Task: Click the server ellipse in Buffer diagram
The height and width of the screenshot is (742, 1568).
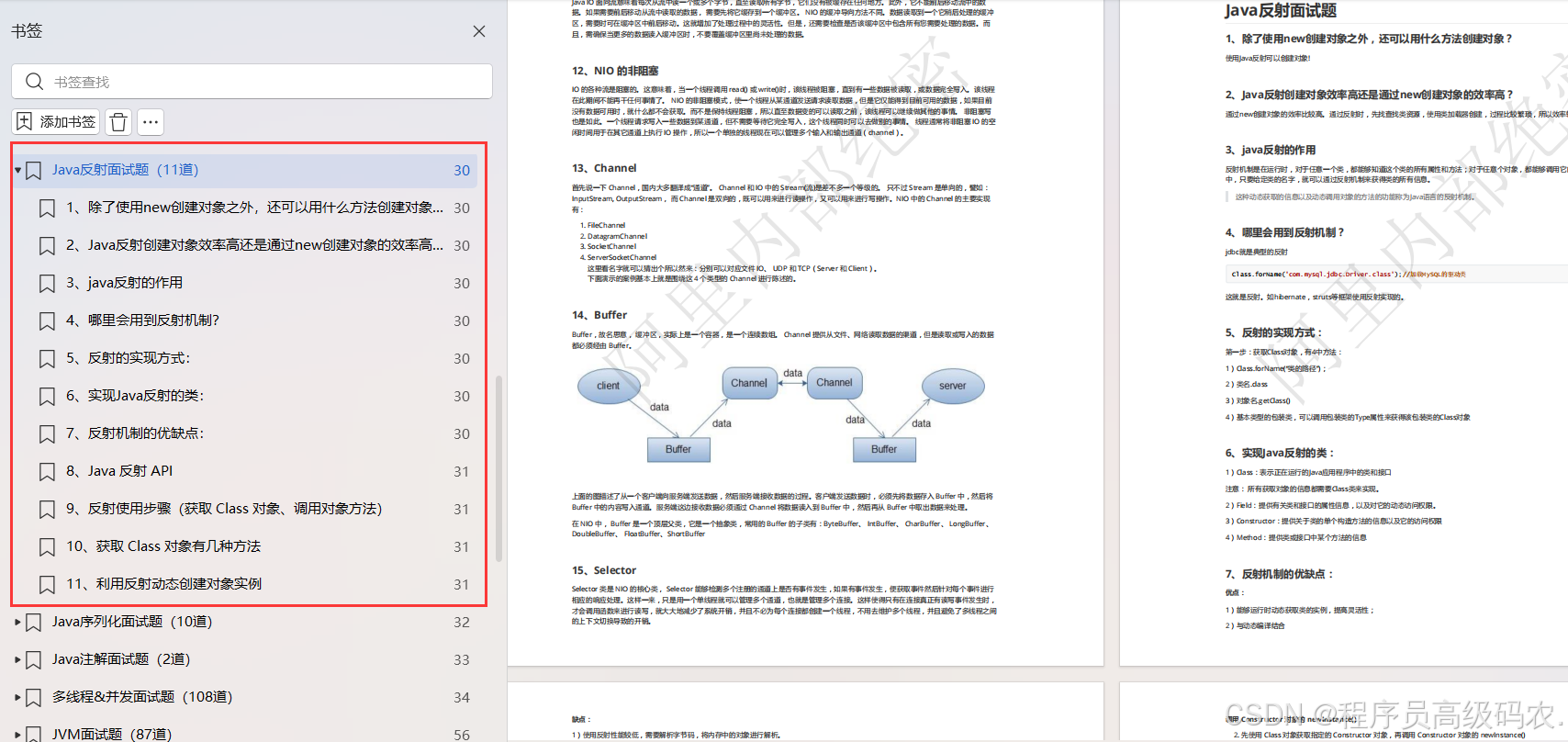Action: pyautogui.click(x=953, y=386)
